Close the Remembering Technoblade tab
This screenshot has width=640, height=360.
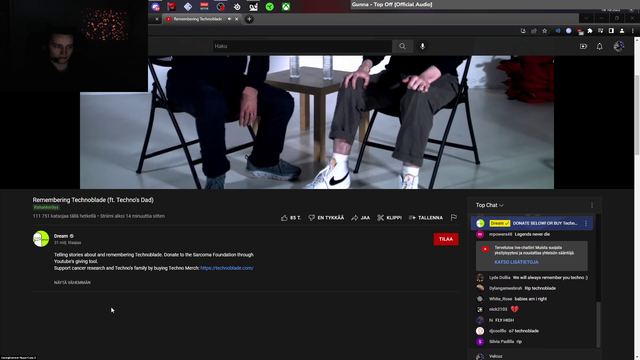click(236, 19)
